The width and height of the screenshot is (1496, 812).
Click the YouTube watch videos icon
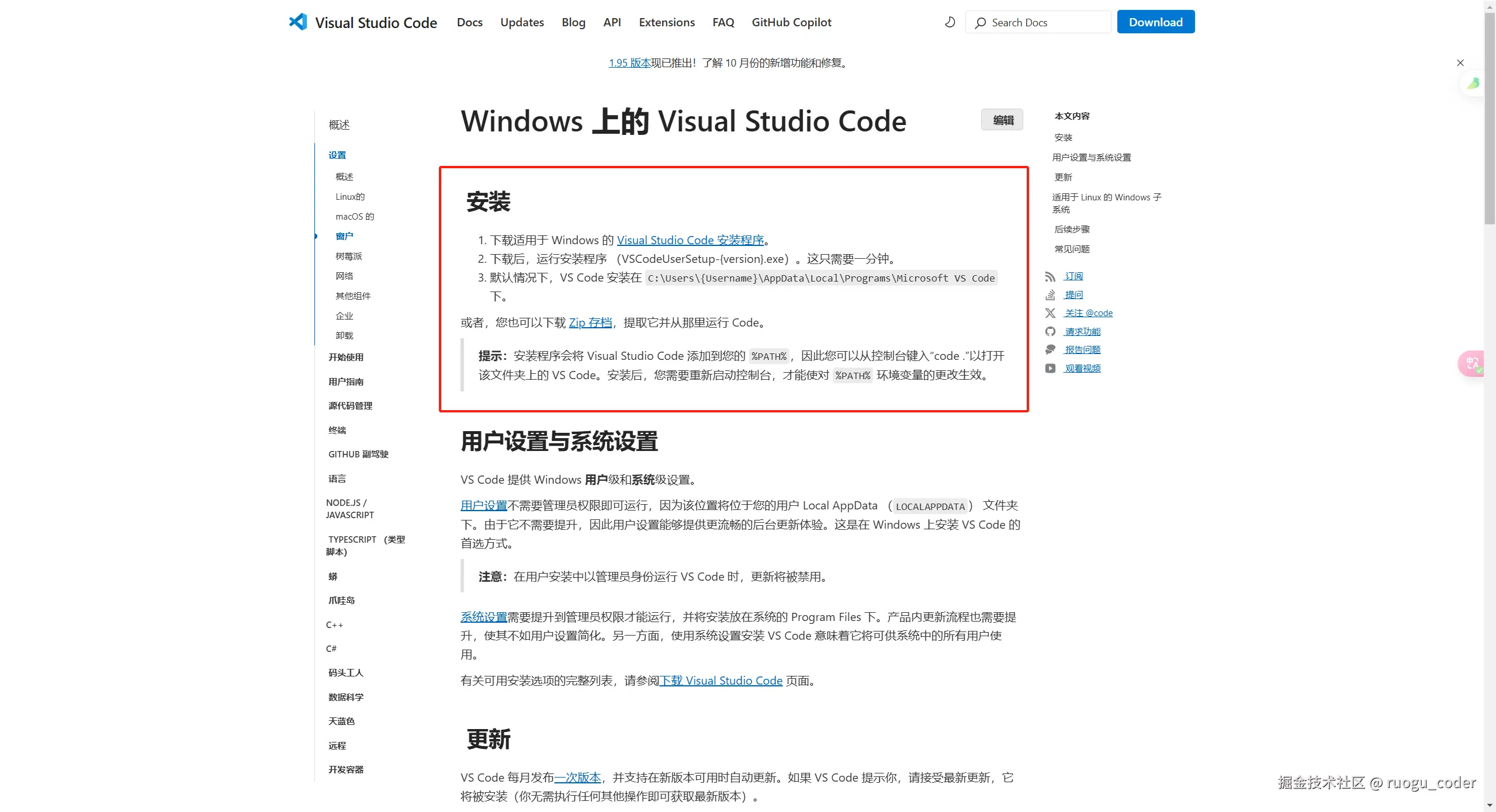(x=1050, y=368)
